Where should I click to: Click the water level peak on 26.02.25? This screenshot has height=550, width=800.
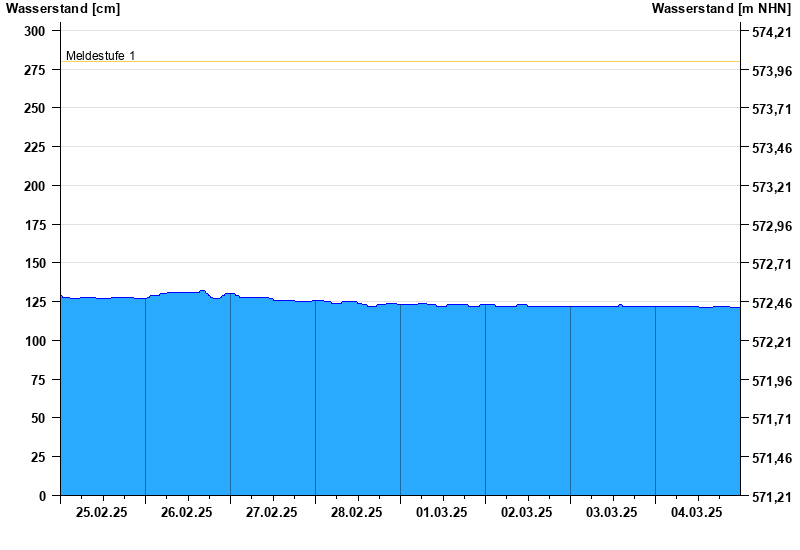202,291
